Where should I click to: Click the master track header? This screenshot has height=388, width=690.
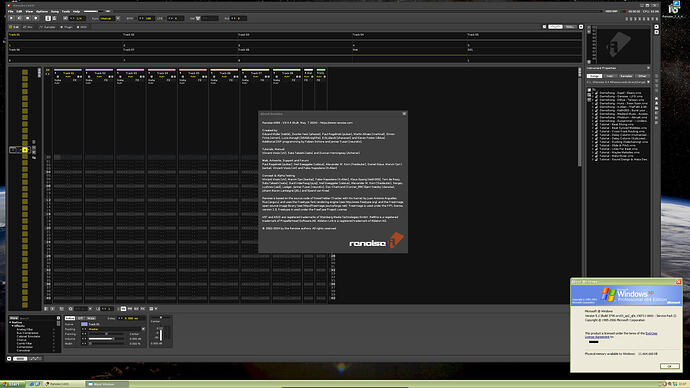(308, 73)
